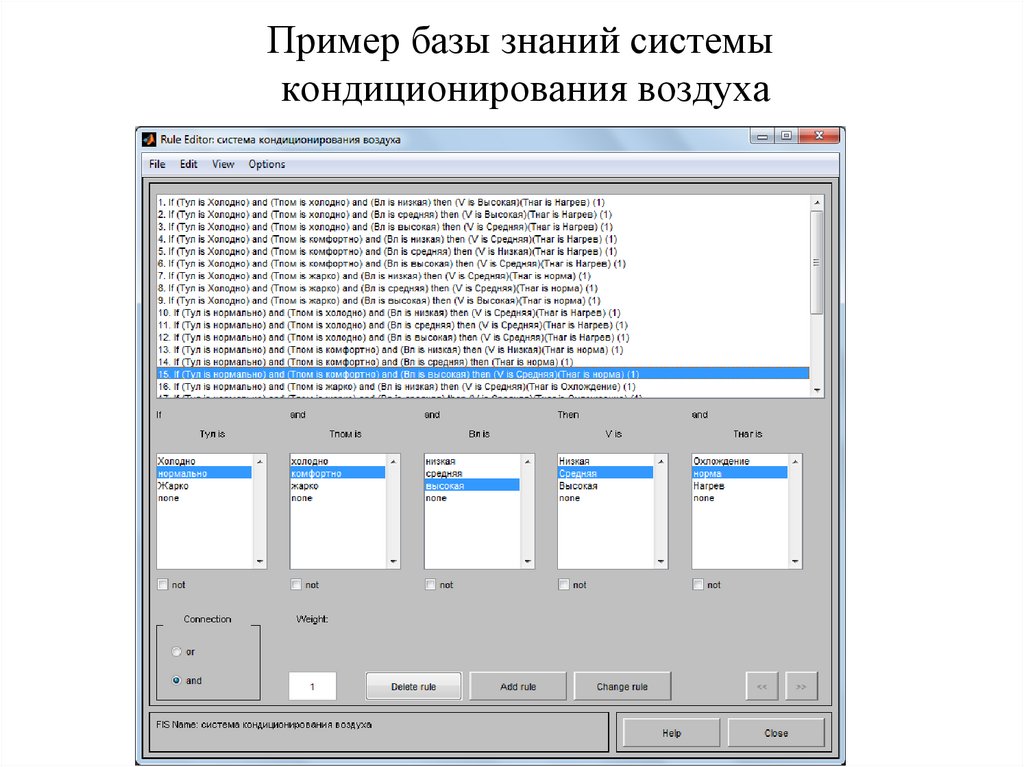The image size is (1024, 767).
Task: Click the Weight input field
Action: point(312,686)
